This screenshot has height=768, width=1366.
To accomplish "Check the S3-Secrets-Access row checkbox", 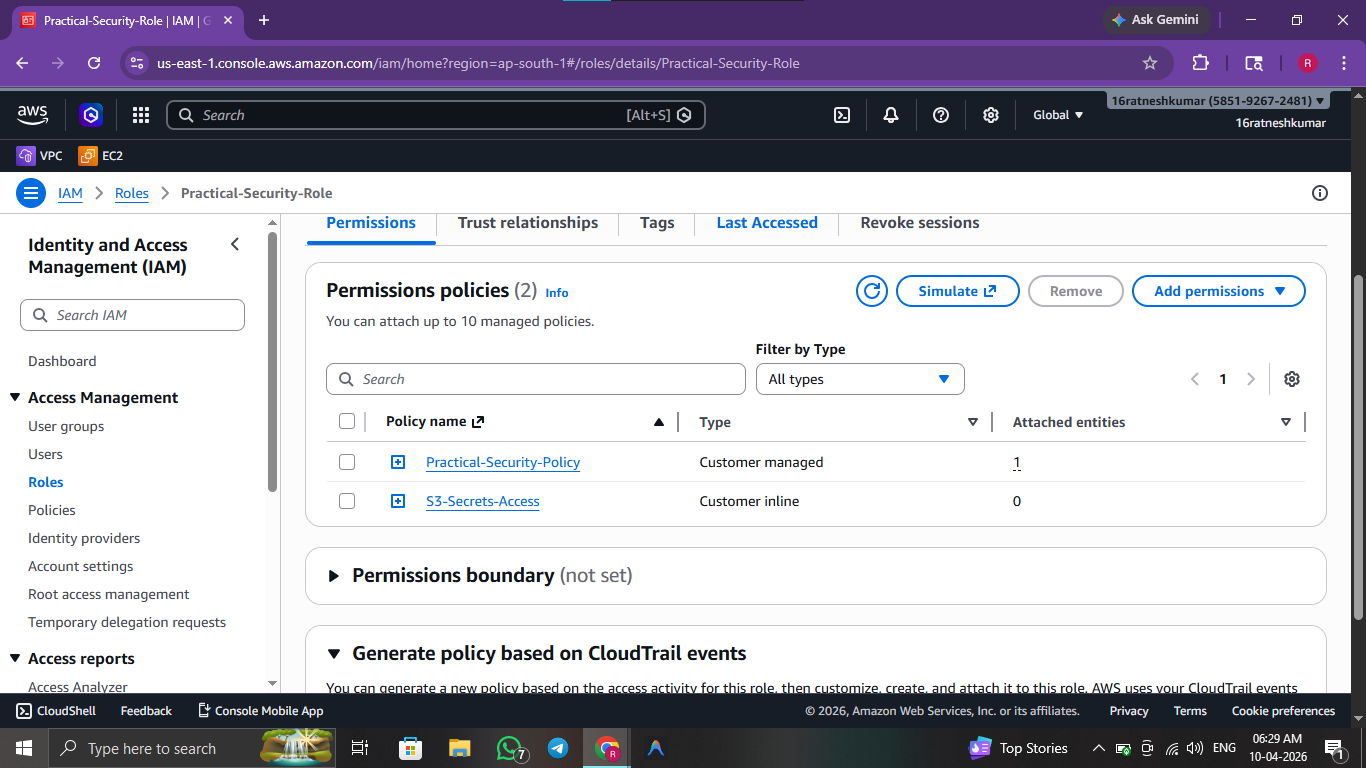I will click(x=347, y=501).
